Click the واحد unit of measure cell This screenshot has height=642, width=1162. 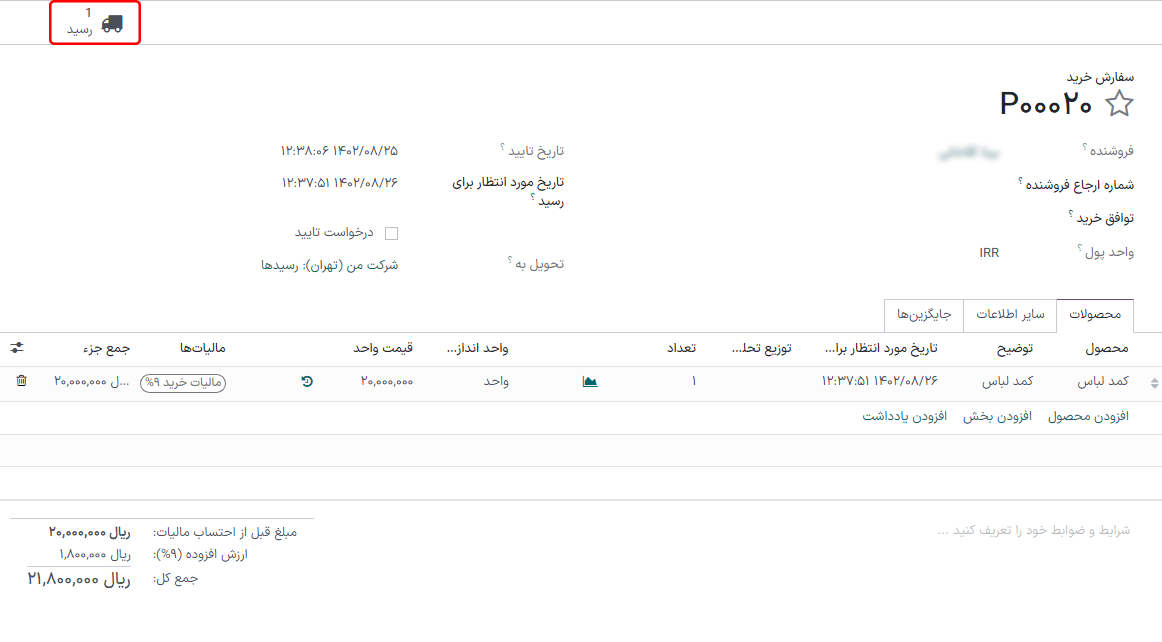click(x=496, y=381)
